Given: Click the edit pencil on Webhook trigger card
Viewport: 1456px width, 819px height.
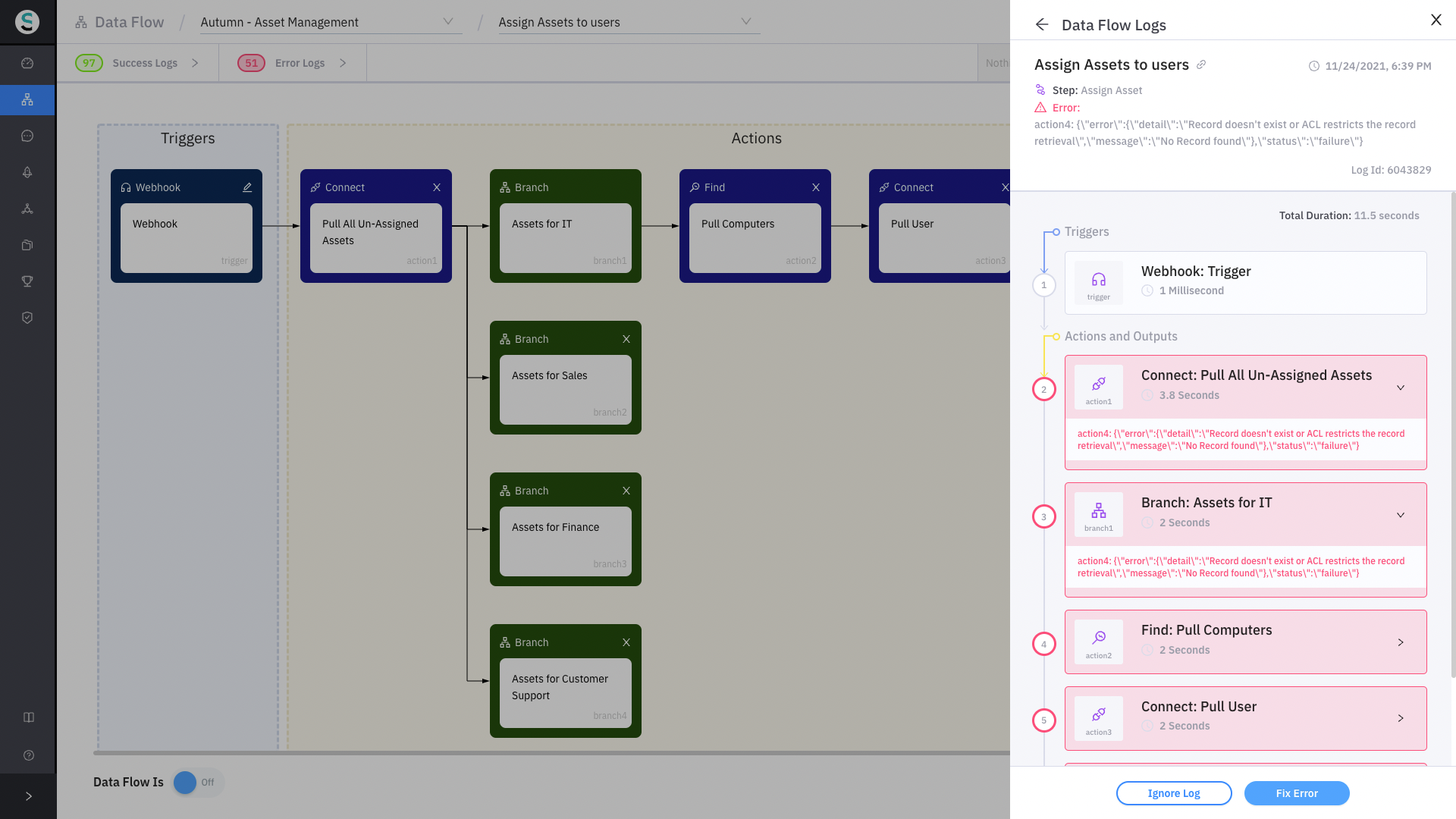Looking at the screenshot, I should pos(247,187).
